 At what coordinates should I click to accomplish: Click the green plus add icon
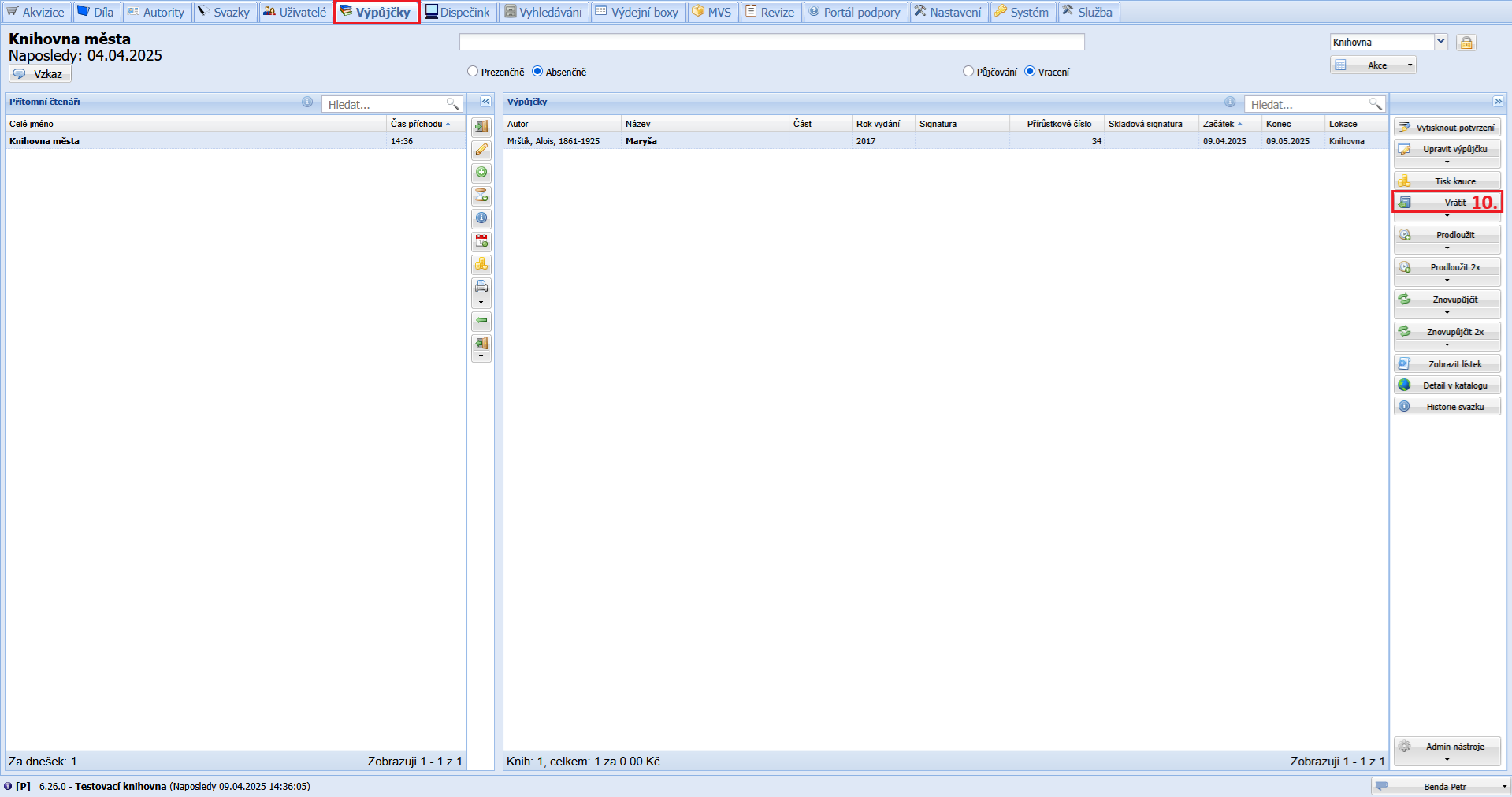[x=481, y=173]
